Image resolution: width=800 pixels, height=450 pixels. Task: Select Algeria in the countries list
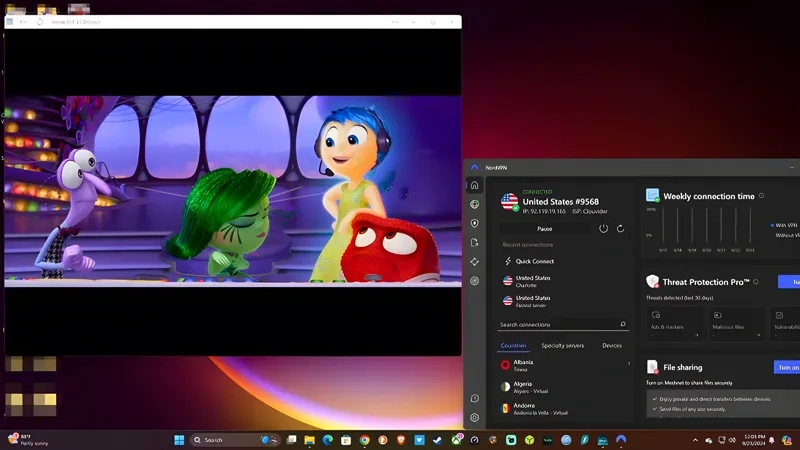(x=565, y=387)
